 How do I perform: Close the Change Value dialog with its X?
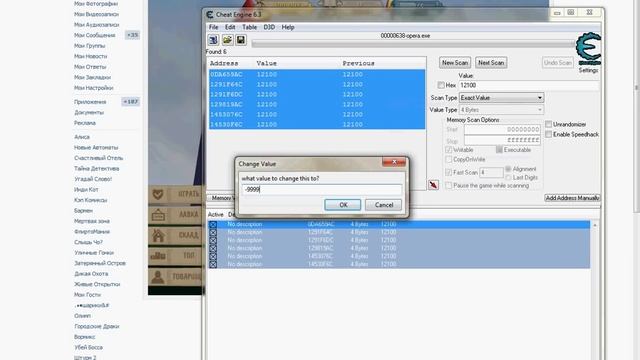click(394, 162)
